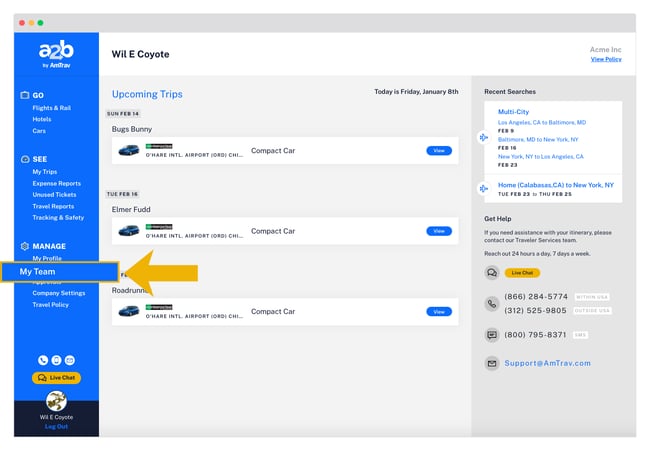Click the Wil E Coyote profile avatar
The width and height of the screenshot is (650, 451).
56,400
